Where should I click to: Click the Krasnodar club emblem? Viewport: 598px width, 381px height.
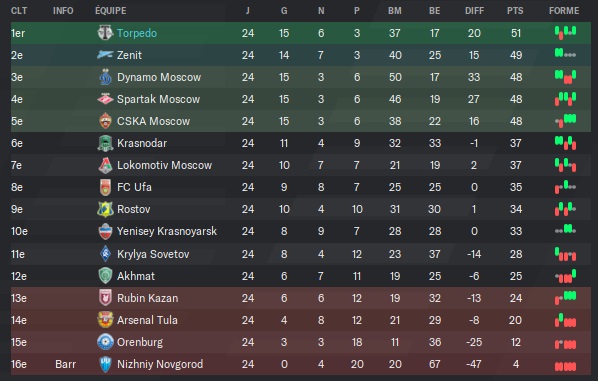(x=105, y=143)
